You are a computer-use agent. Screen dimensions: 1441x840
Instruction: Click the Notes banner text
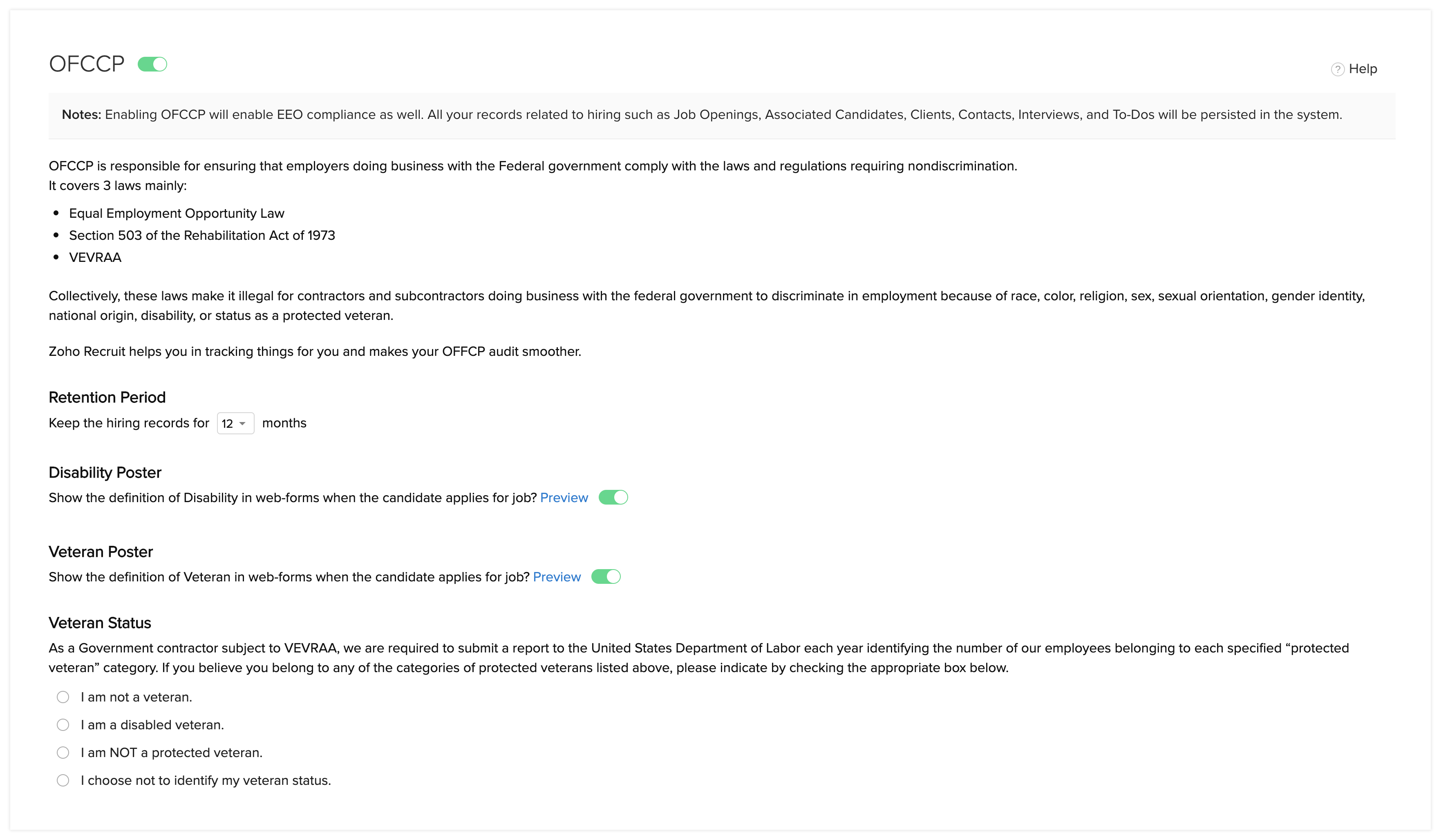(702, 115)
